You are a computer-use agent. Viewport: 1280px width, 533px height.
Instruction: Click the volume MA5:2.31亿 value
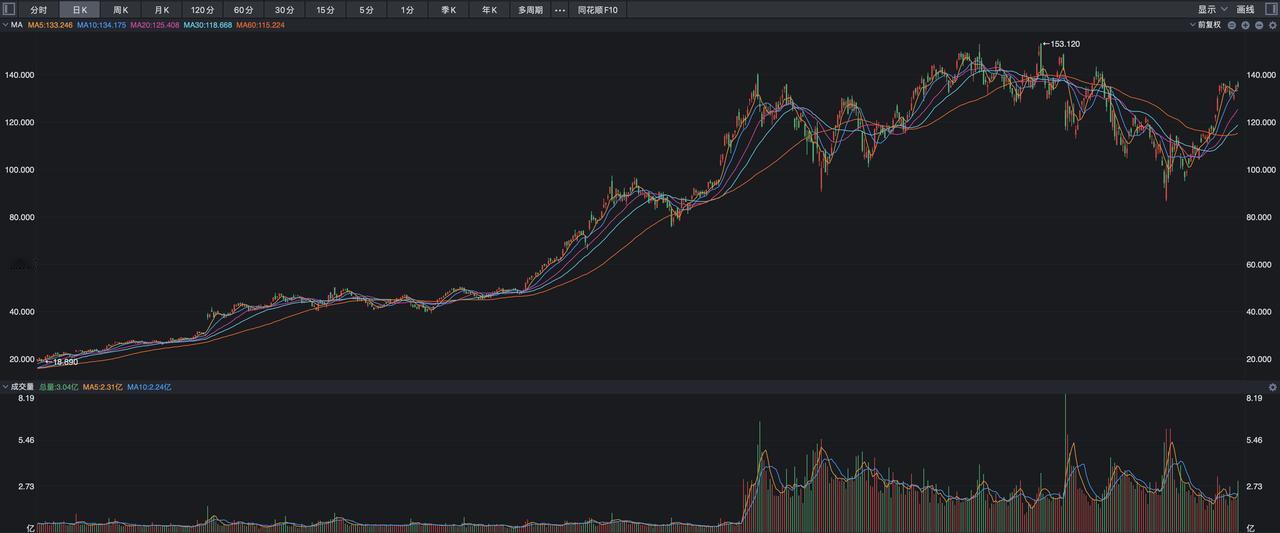(x=103, y=387)
